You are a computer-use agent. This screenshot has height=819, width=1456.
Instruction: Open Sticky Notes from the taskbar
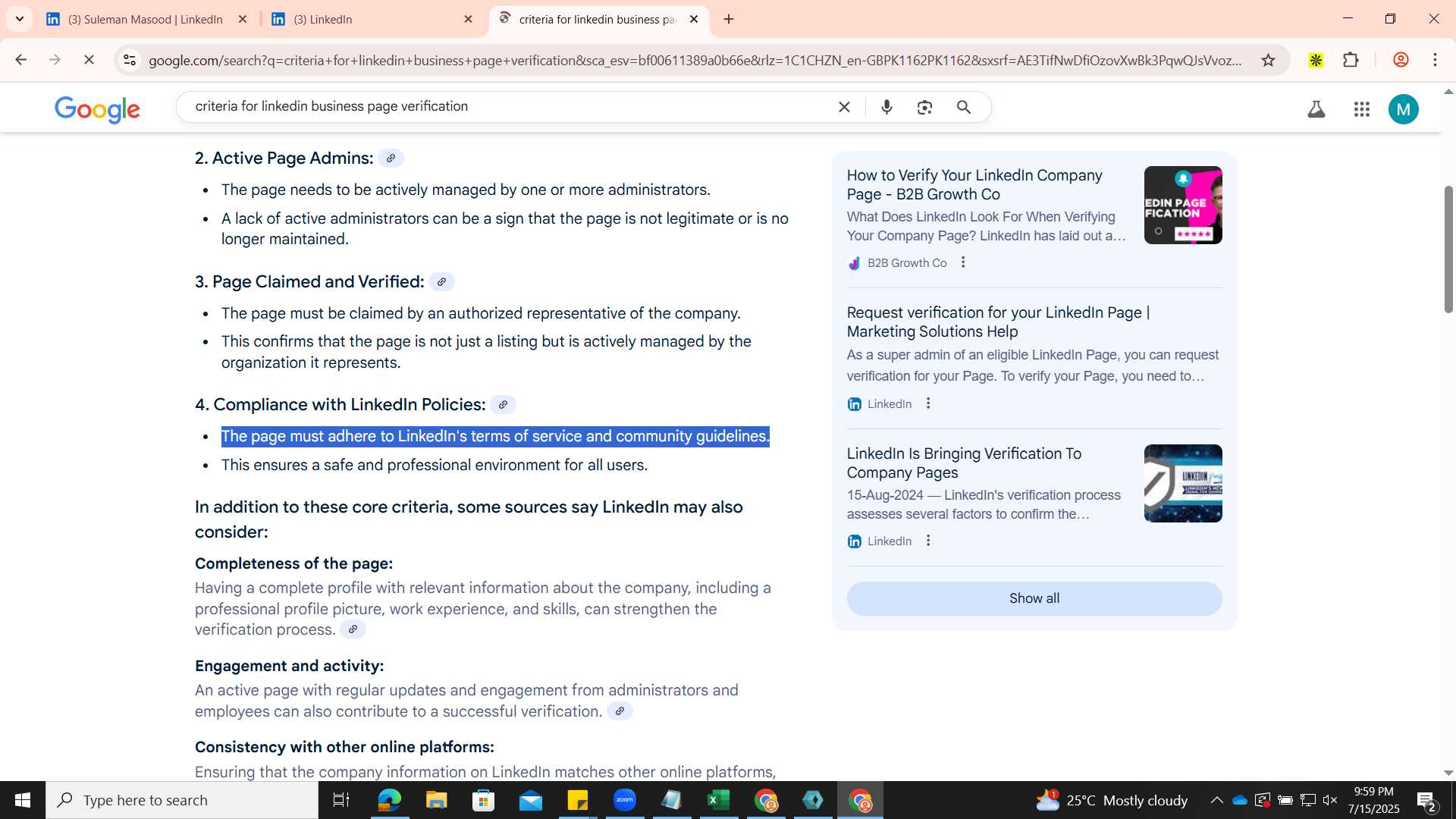578,800
